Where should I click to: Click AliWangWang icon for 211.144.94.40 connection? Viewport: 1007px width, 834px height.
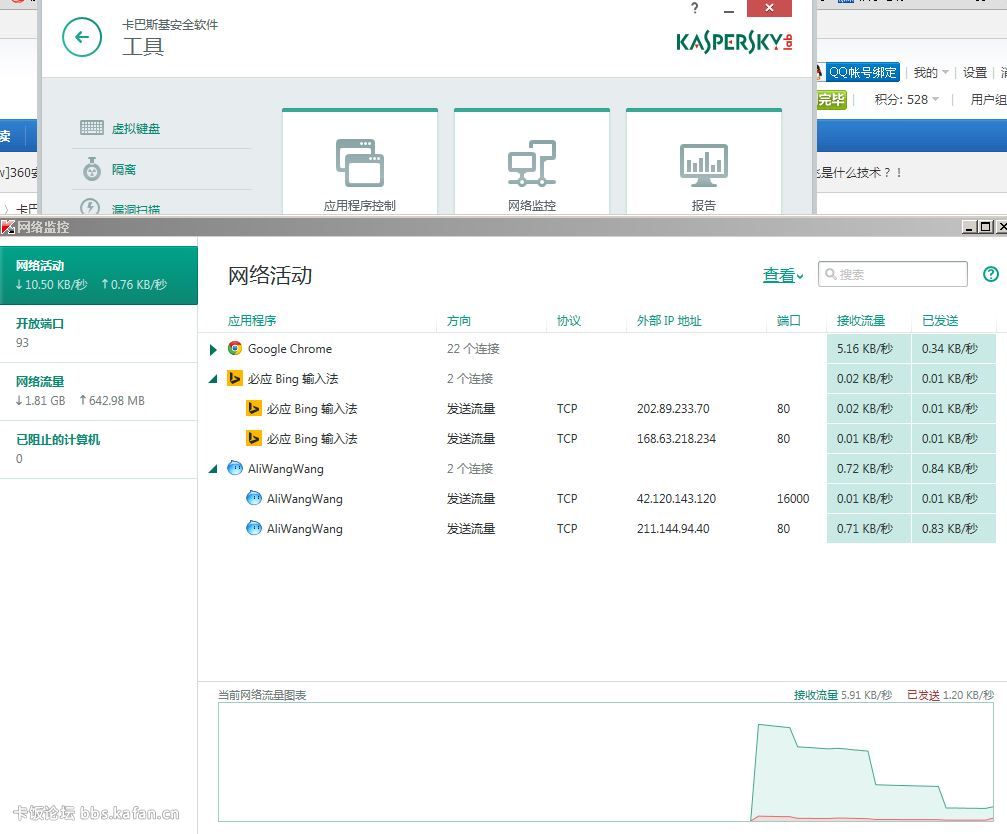(254, 528)
